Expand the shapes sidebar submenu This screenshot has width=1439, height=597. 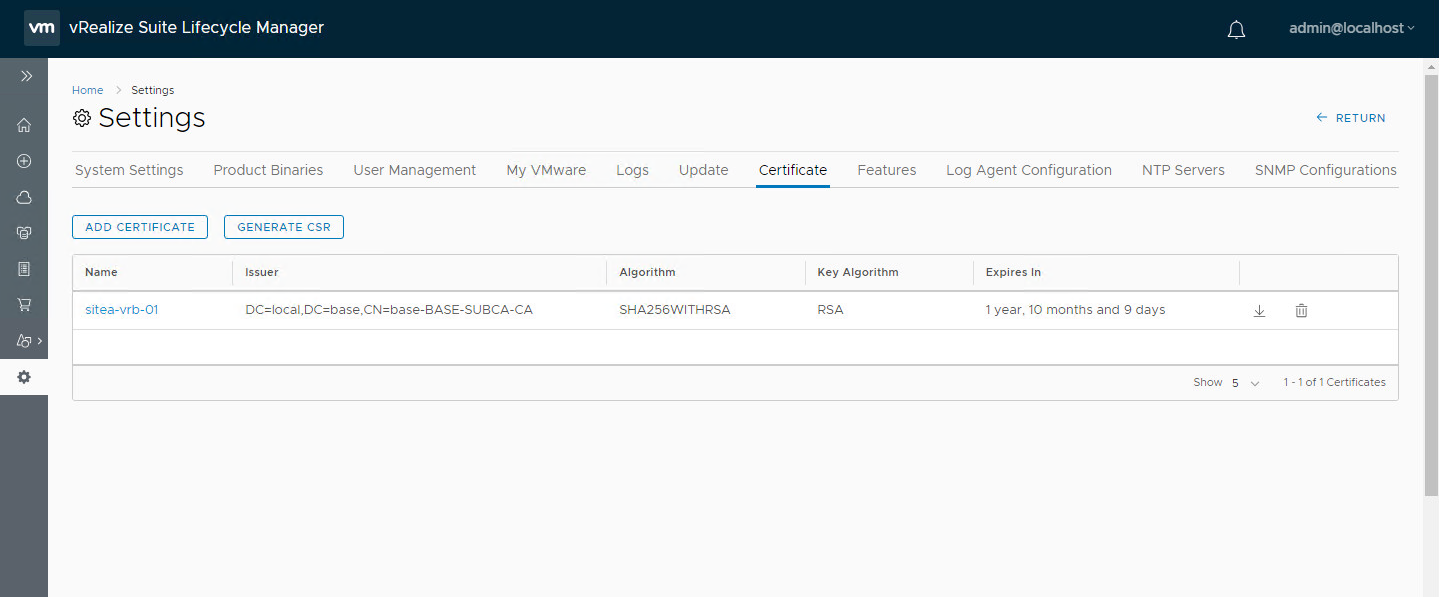point(29,341)
